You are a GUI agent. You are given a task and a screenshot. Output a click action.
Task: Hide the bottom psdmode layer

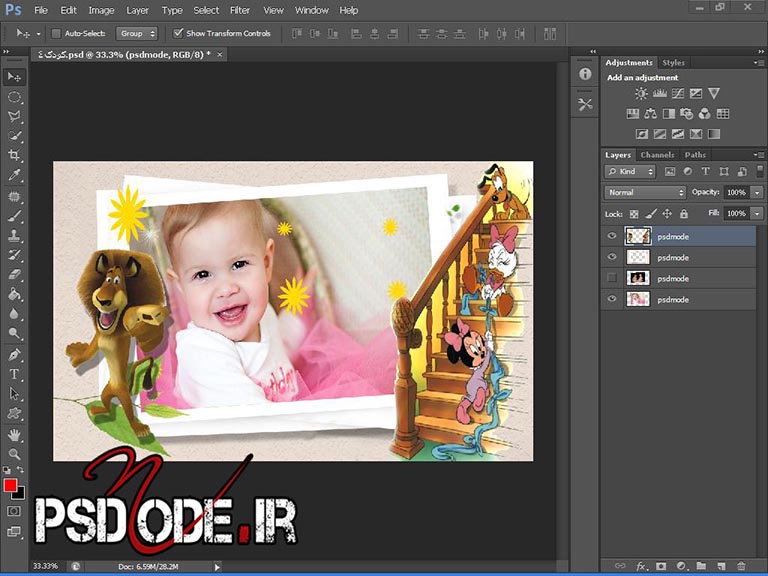[x=612, y=299]
